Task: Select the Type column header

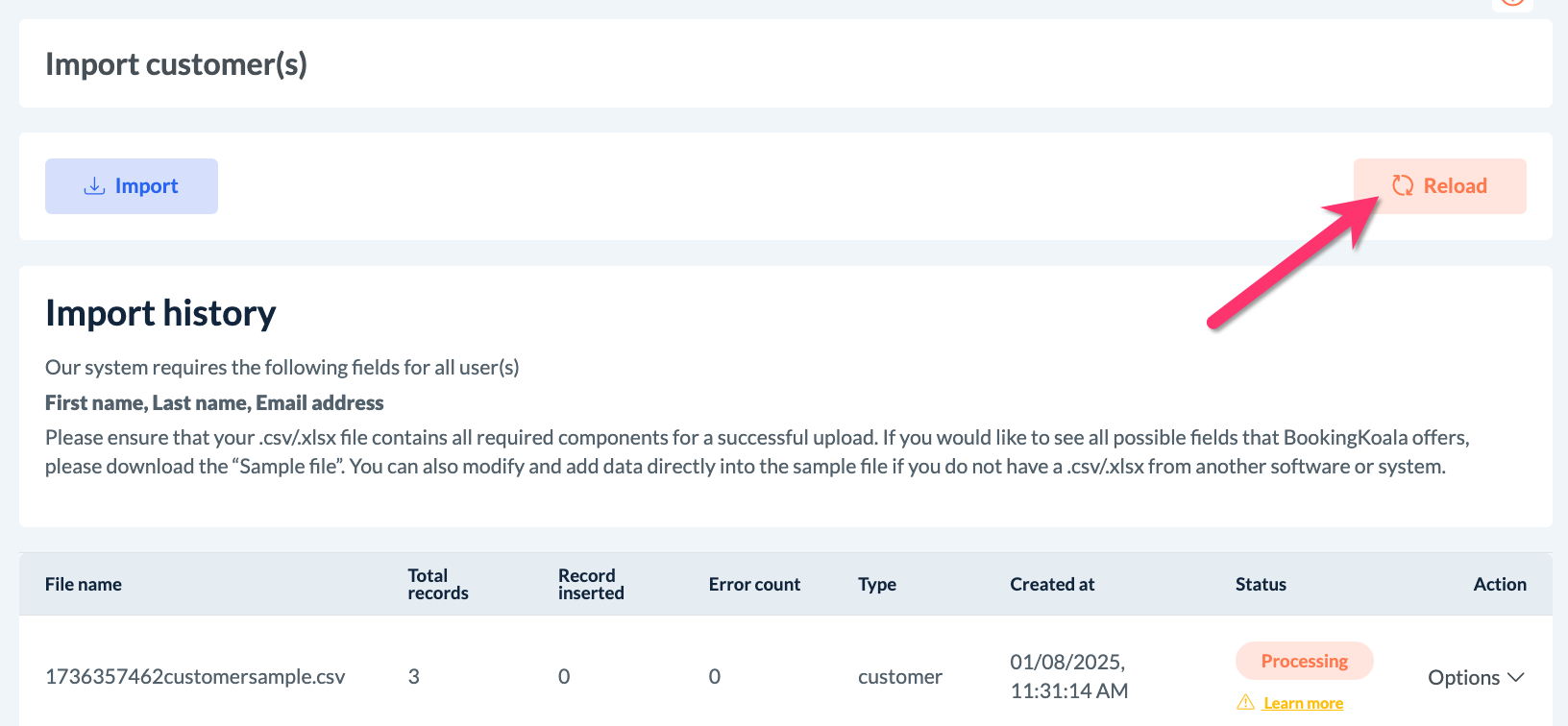Action: click(877, 584)
